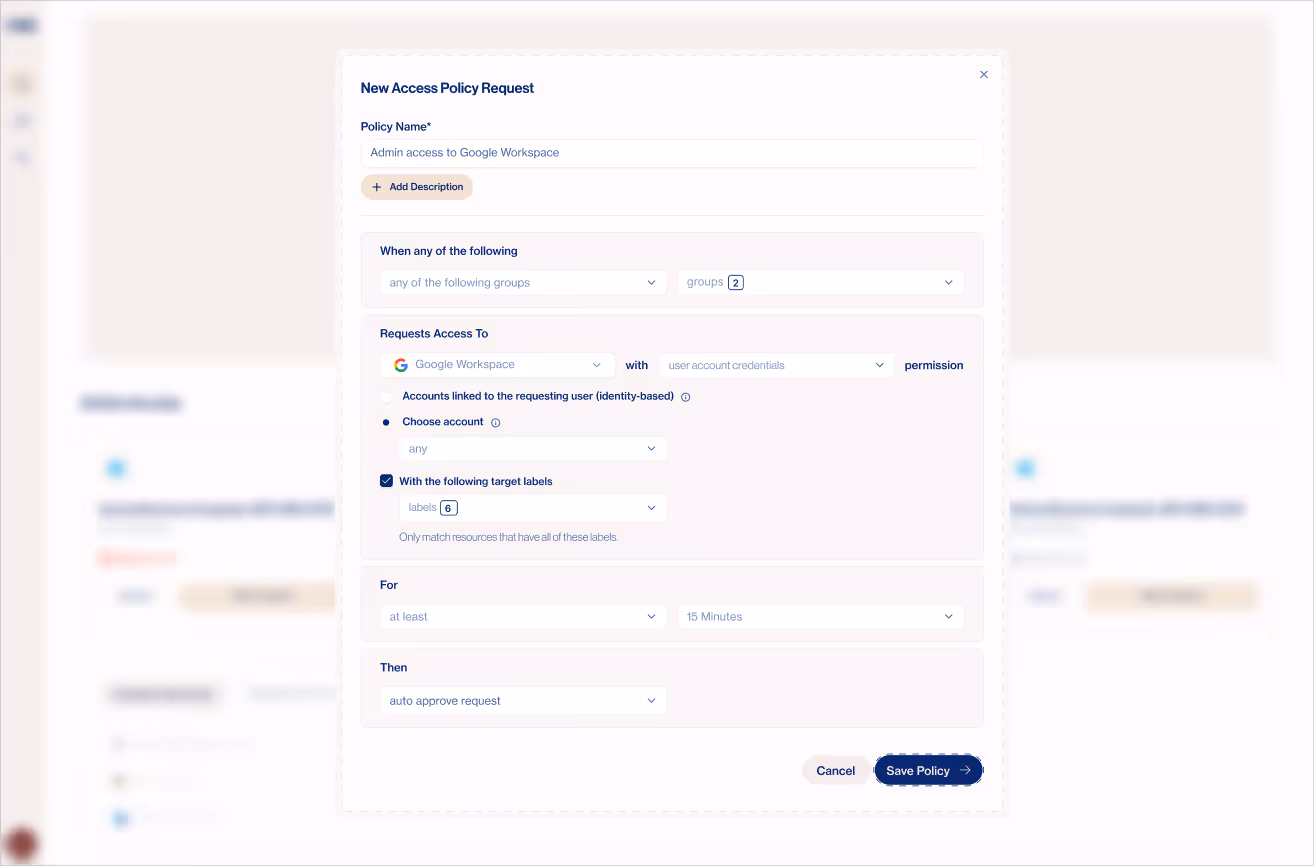
Task: Open the 'any' account dropdown
Action: coord(533,449)
